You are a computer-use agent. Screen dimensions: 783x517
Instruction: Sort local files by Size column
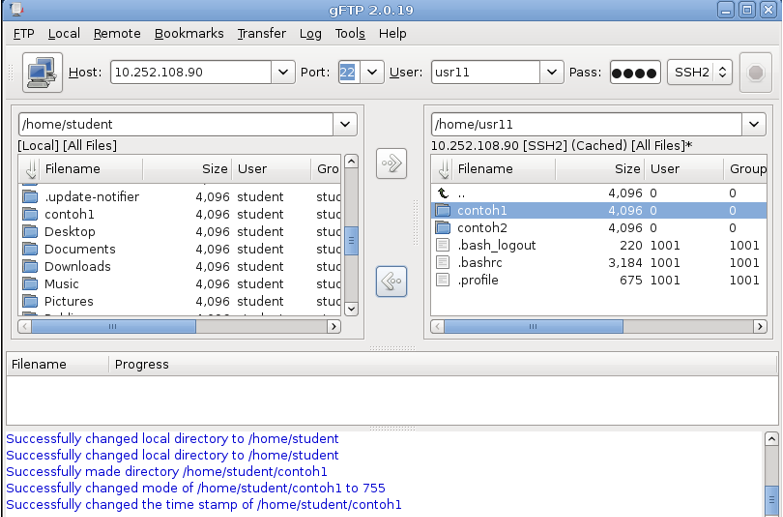(187, 169)
